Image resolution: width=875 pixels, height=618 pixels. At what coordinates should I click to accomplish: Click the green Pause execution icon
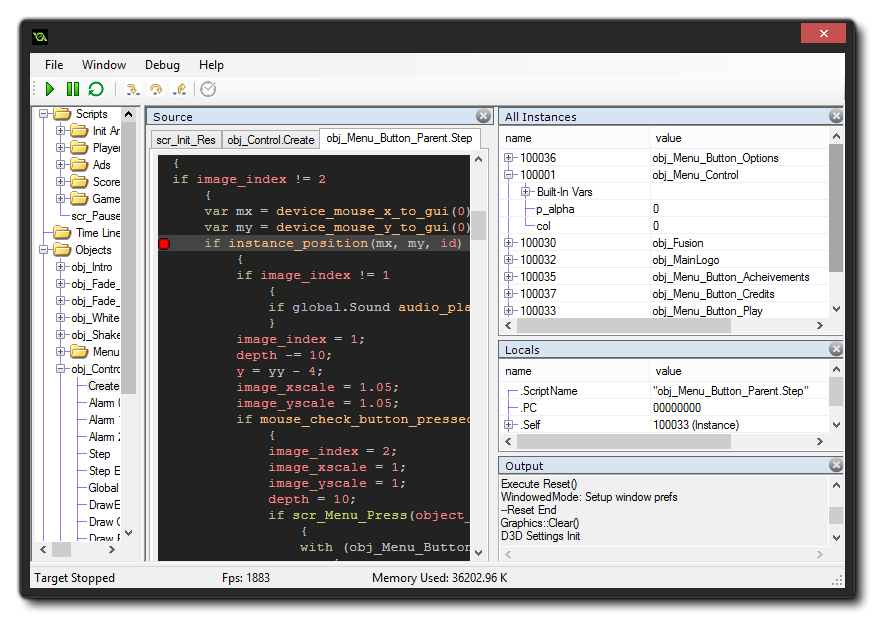pyautogui.click(x=72, y=90)
